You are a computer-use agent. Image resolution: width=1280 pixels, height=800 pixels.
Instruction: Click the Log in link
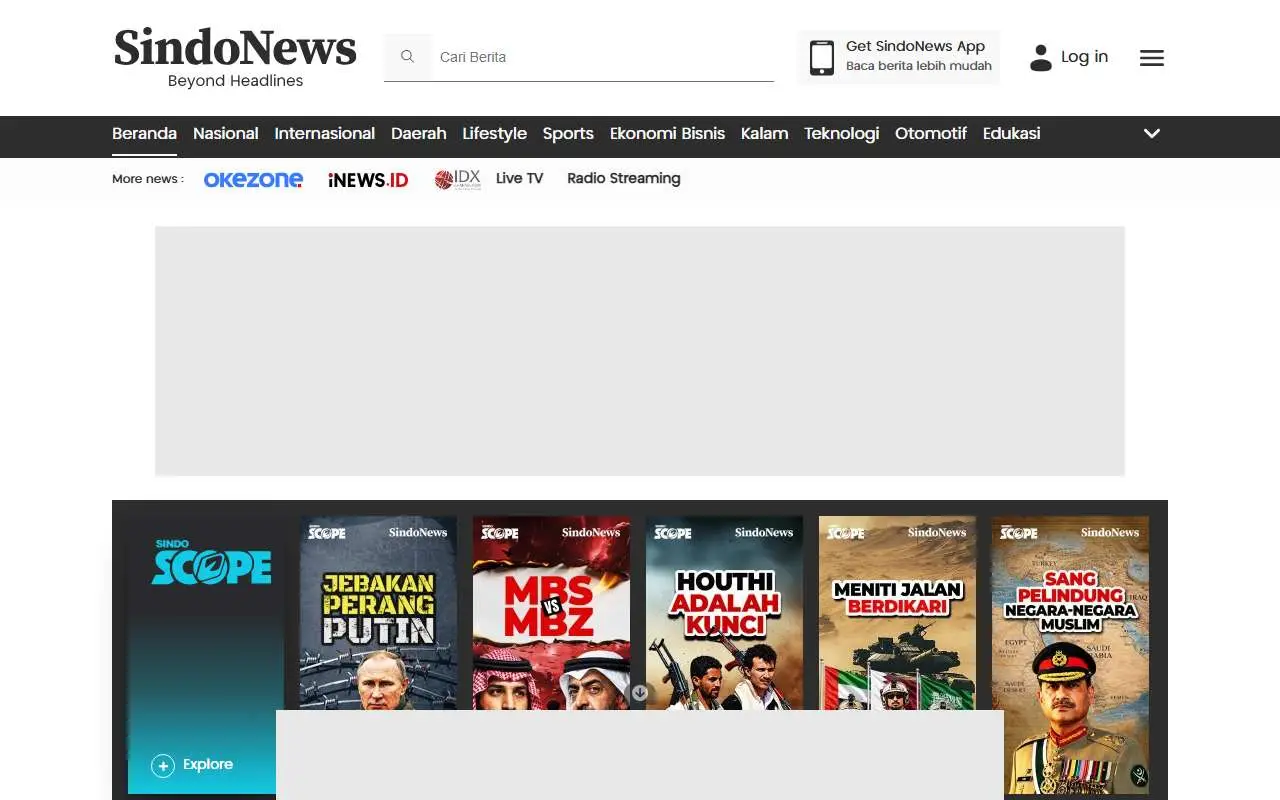(x=1084, y=57)
